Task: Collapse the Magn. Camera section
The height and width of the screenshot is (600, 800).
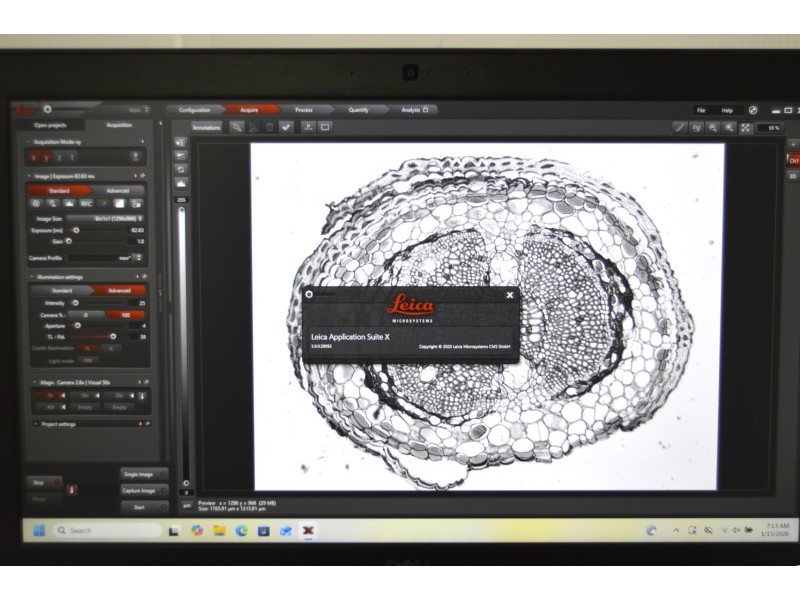Action: (35, 382)
